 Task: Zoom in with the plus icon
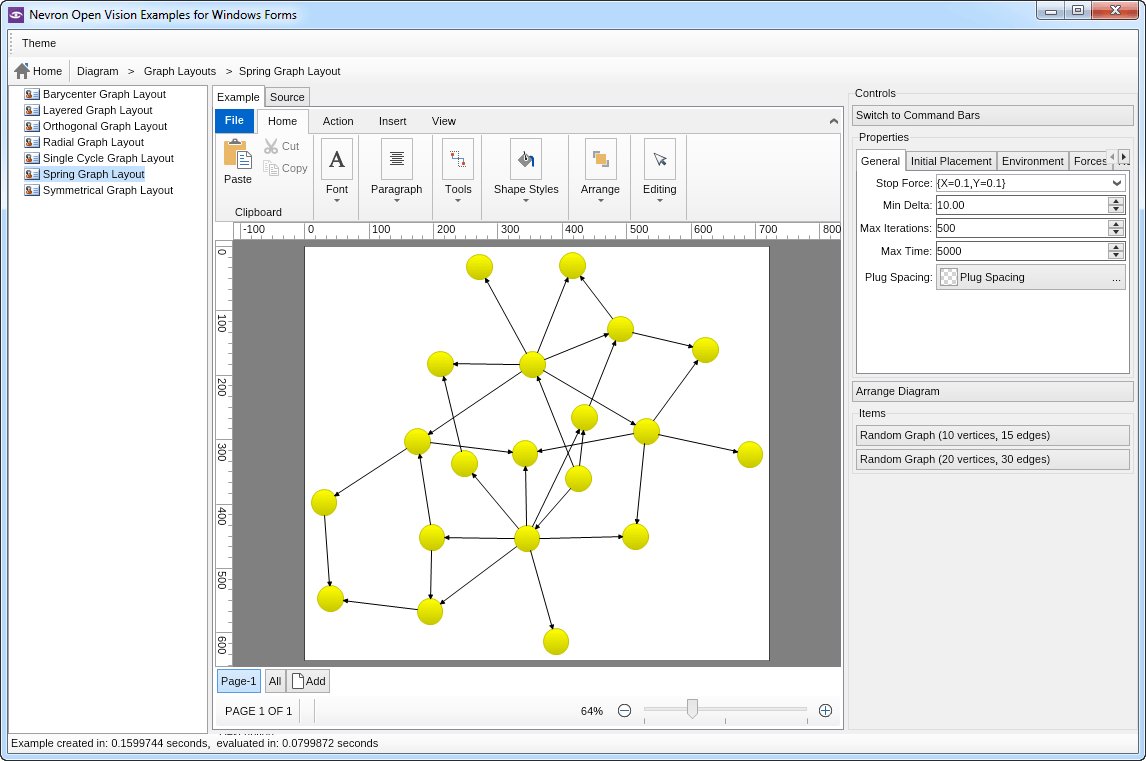pyautogui.click(x=825, y=711)
